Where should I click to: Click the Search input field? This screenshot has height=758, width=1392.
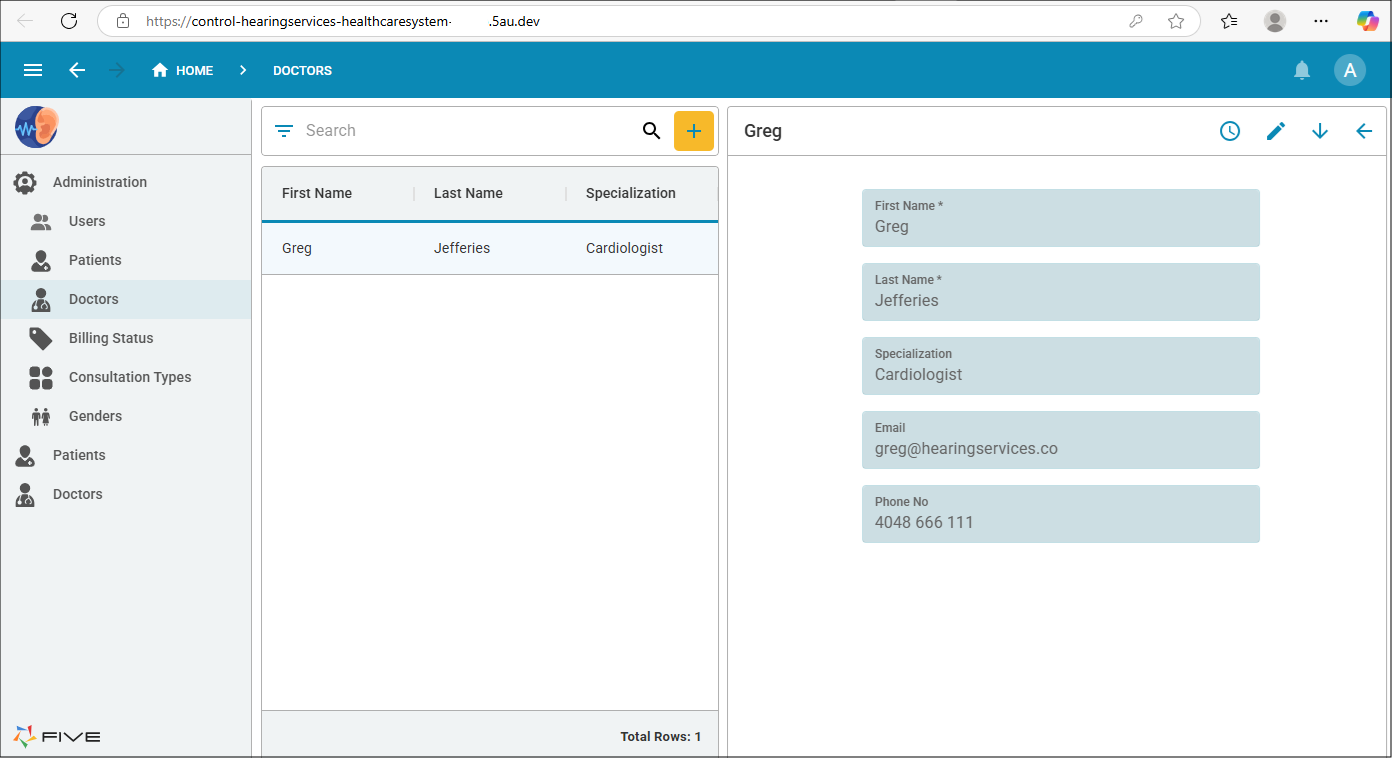click(468, 131)
